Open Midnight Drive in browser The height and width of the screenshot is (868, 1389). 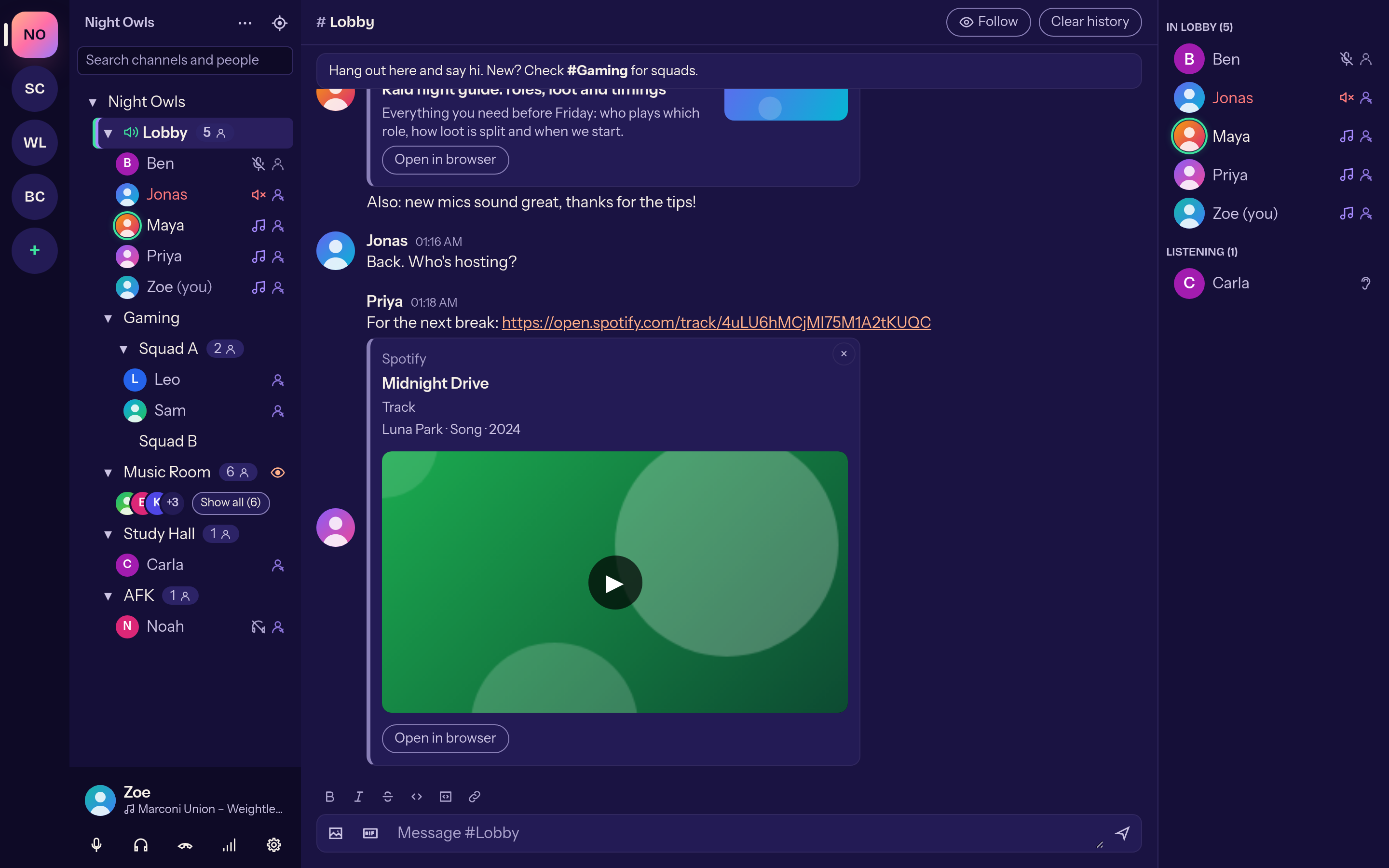pos(445,738)
